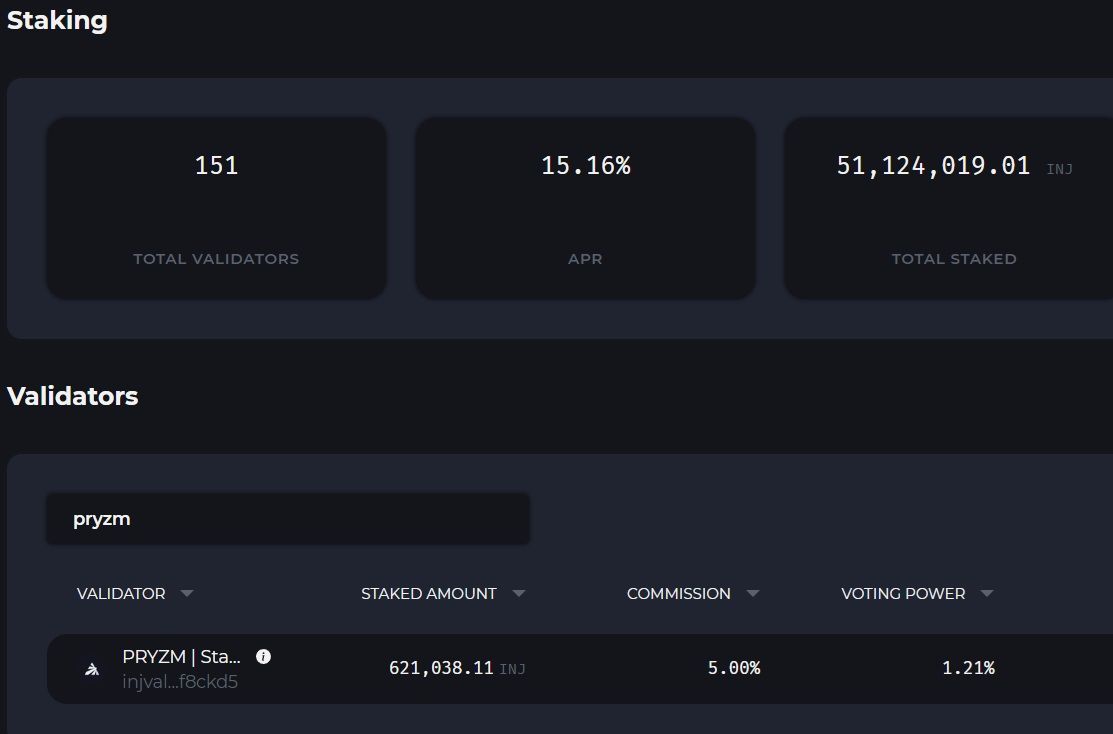1113x734 pixels.
Task: Open the PRYZM | Sta... validator name
Action: [181, 657]
